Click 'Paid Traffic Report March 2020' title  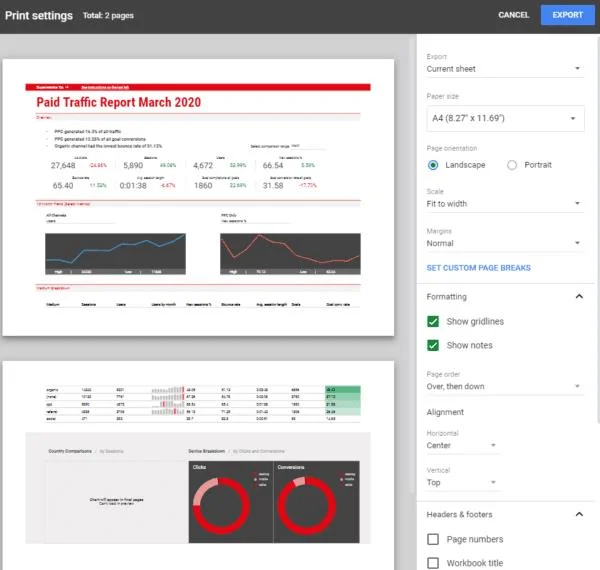[119, 102]
